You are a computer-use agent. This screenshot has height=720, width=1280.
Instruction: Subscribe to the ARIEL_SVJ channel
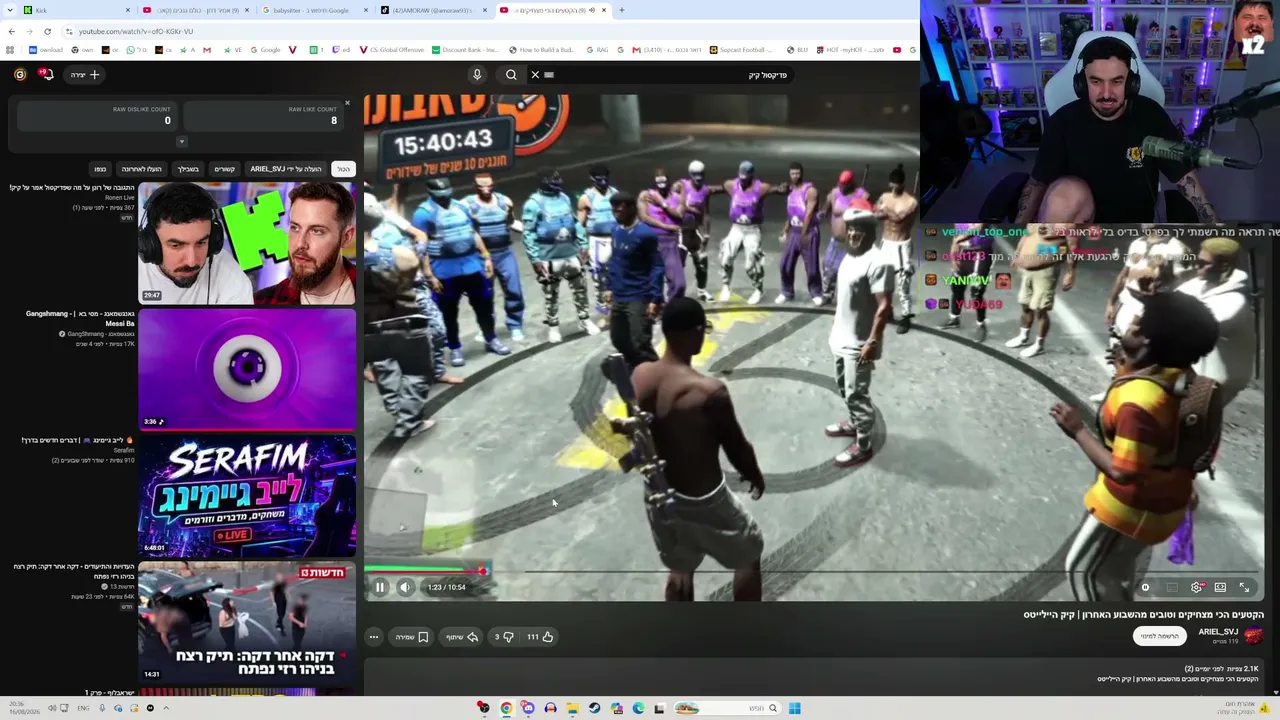pos(1160,636)
